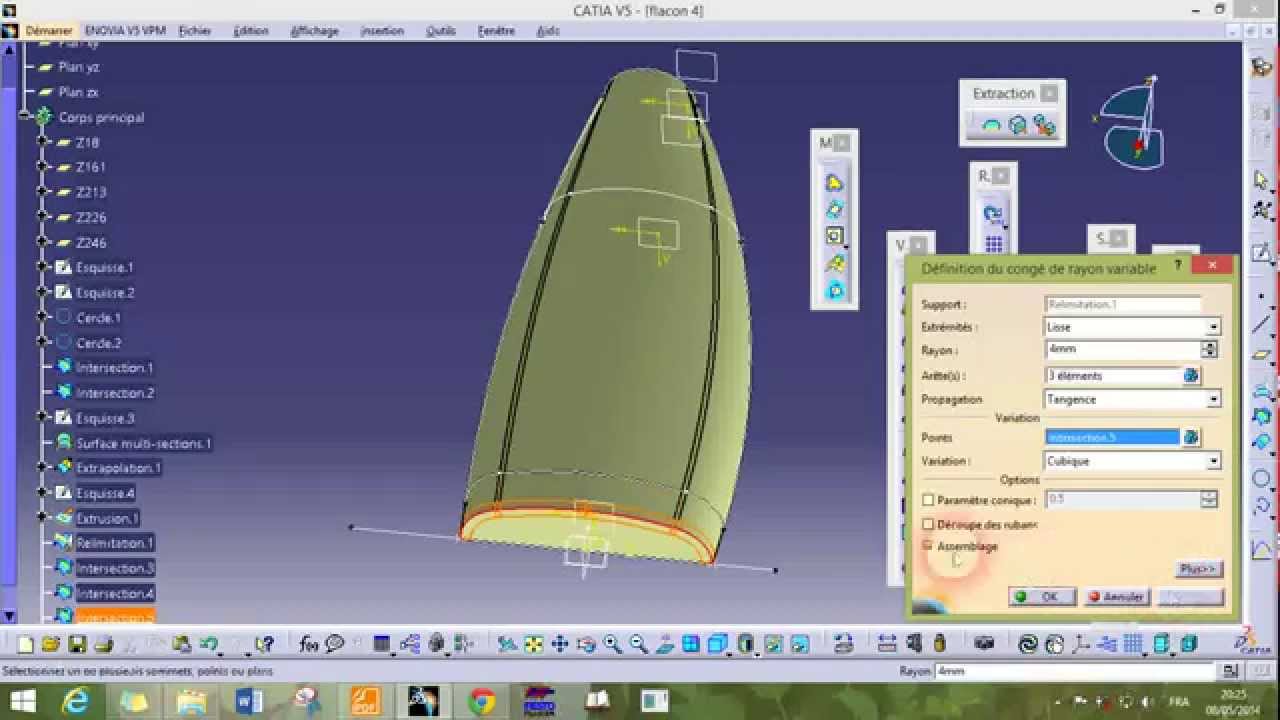Click the Fit All In view icon
This screenshot has height=720, width=1280.
pos(534,645)
